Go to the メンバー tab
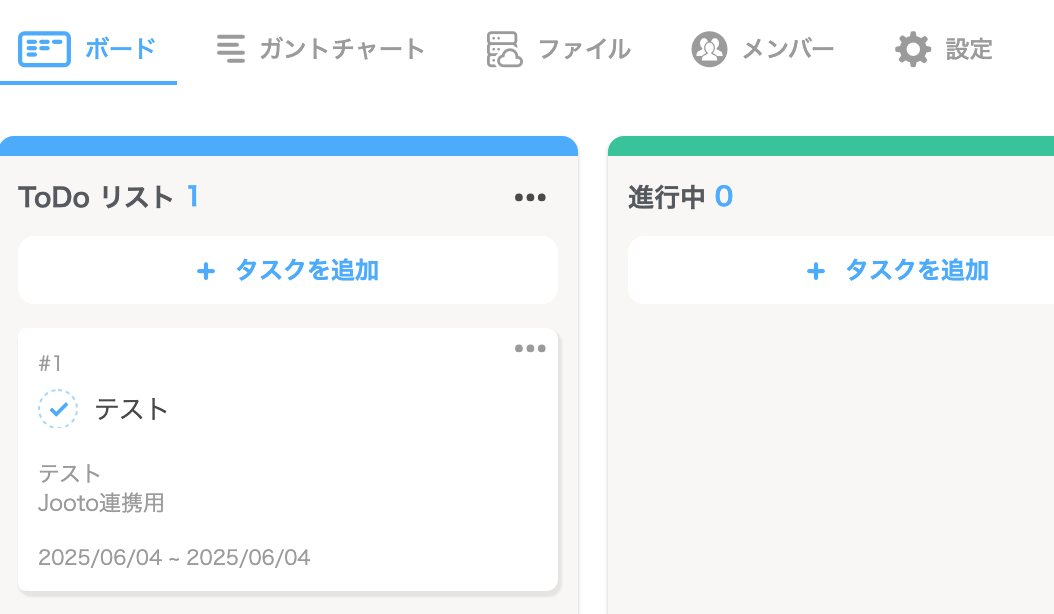The image size is (1054, 614). click(788, 48)
